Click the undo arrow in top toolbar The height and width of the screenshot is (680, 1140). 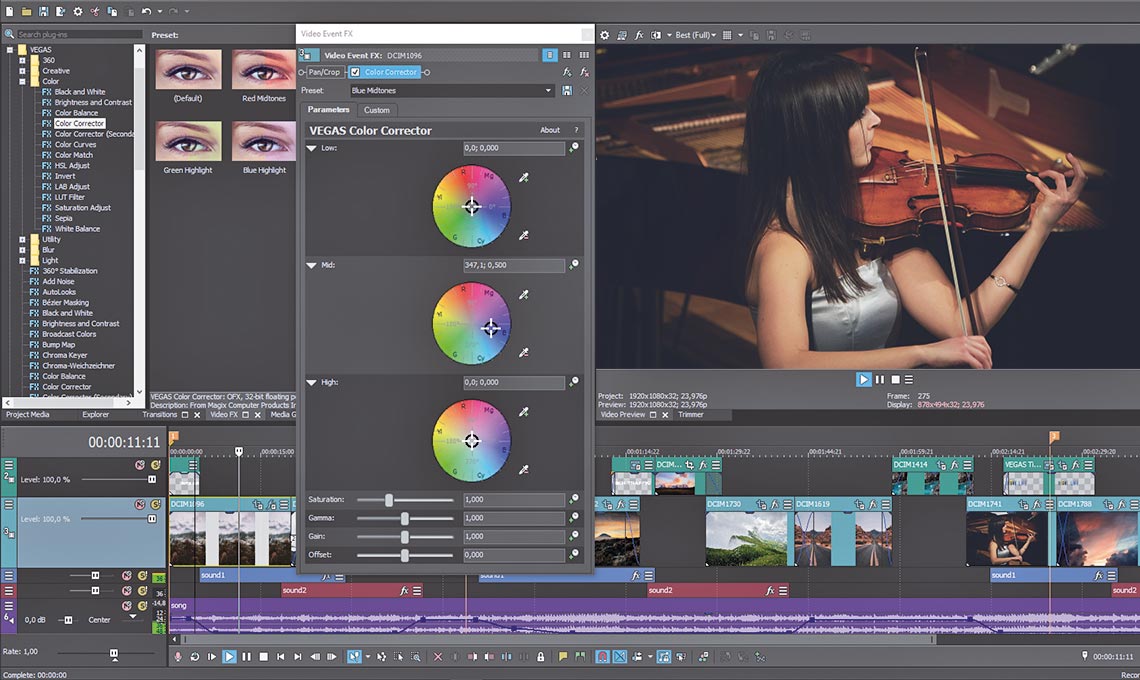pos(147,12)
